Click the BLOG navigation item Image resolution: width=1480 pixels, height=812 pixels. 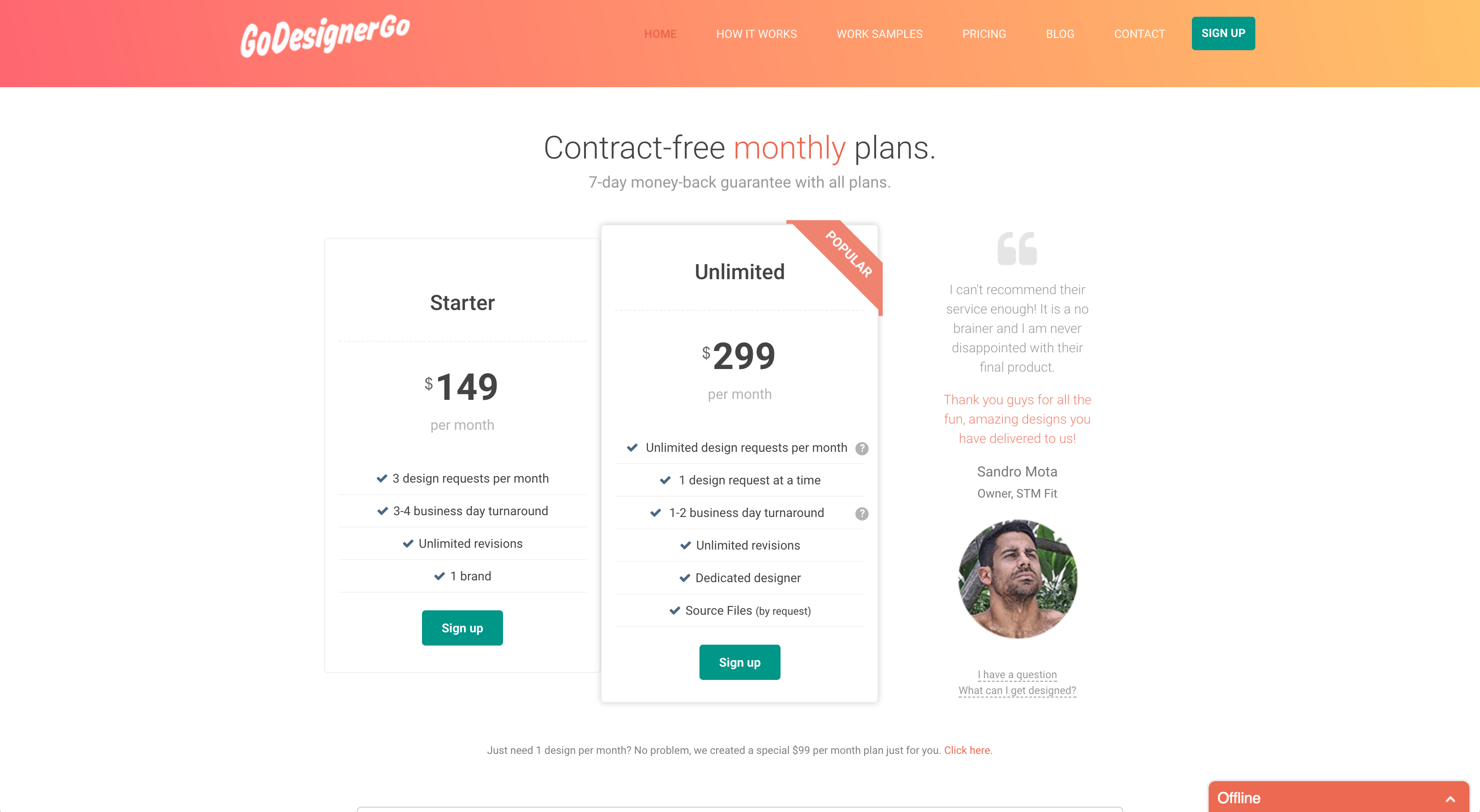(1059, 33)
